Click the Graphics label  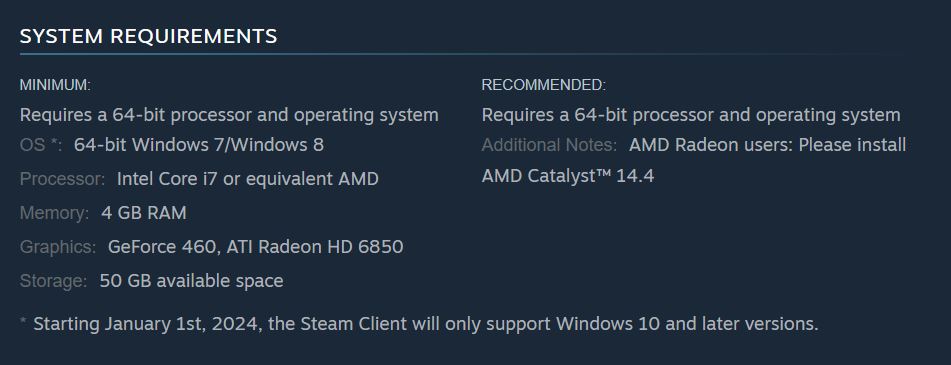click(x=58, y=247)
